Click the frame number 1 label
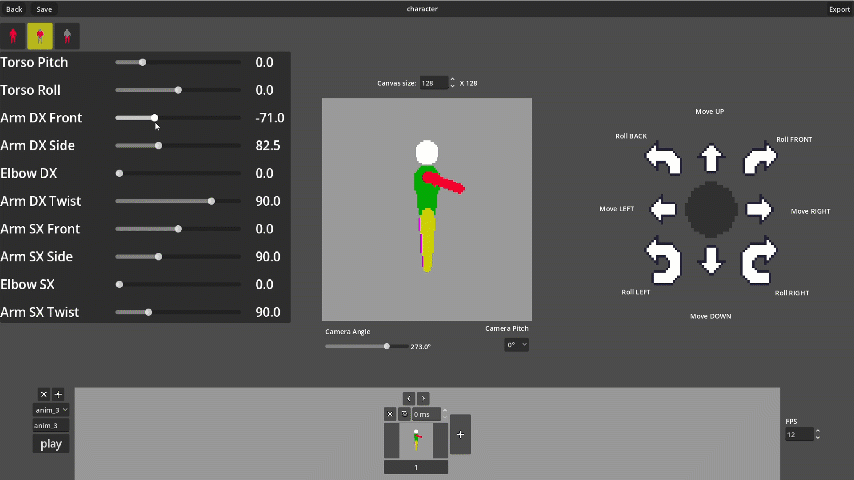The height and width of the screenshot is (480, 854). click(416, 467)
